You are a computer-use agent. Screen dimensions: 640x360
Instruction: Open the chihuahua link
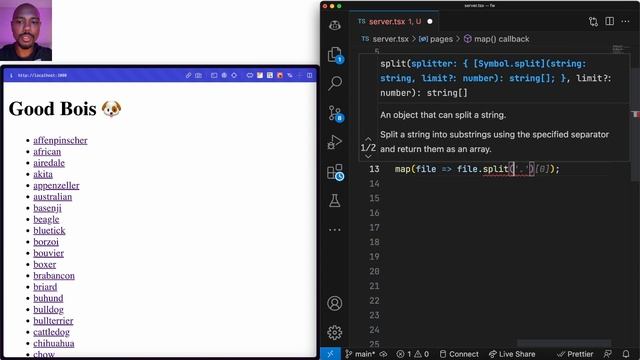coord(54,344)
